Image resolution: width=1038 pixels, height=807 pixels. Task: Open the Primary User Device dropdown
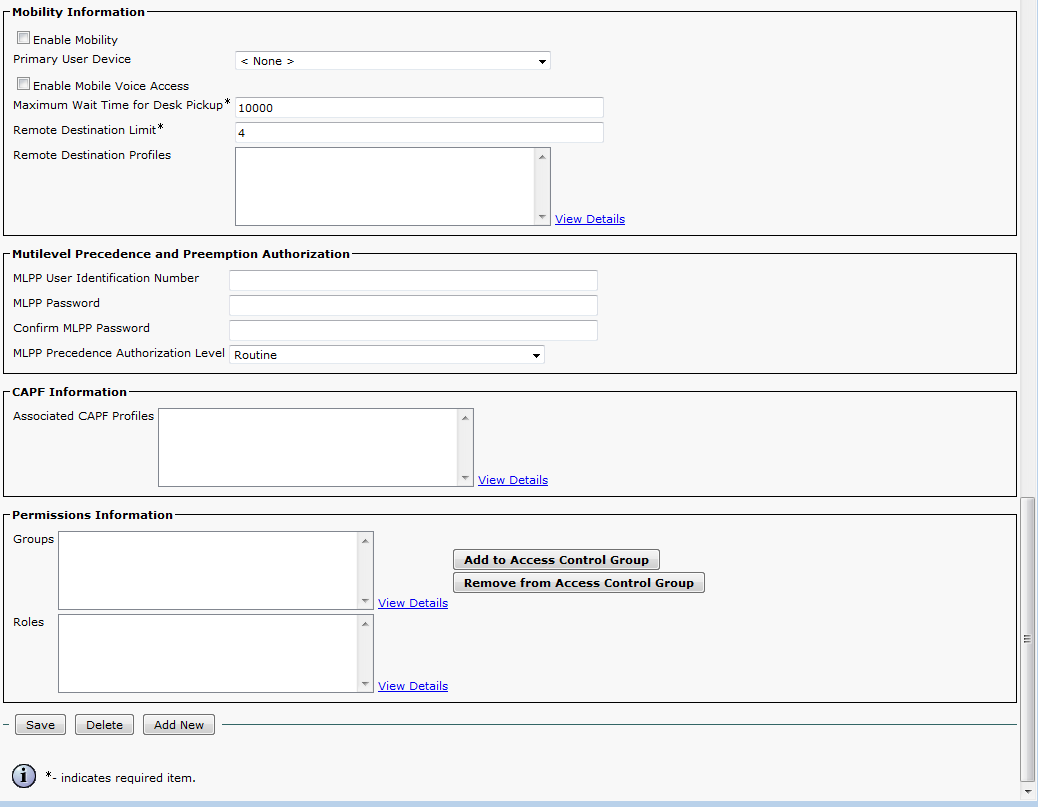[392, 61]
